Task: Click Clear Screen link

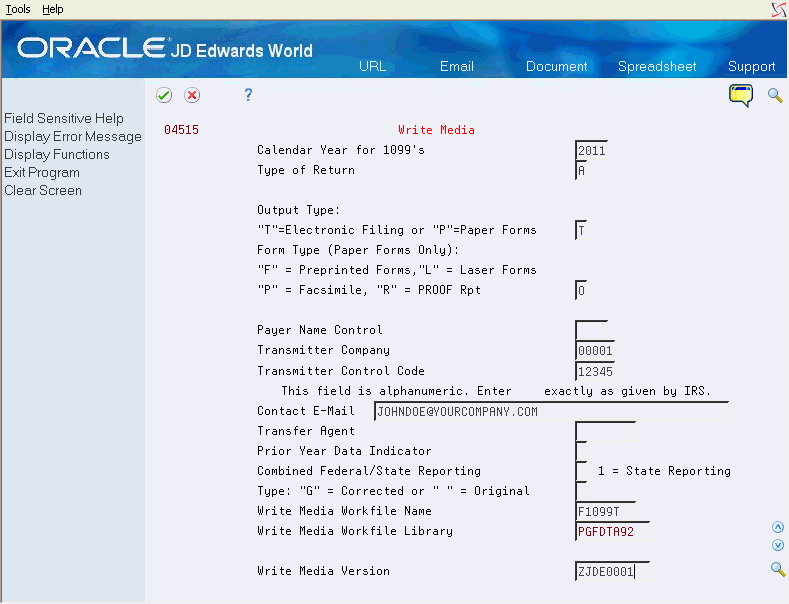Action: (43, 191)
